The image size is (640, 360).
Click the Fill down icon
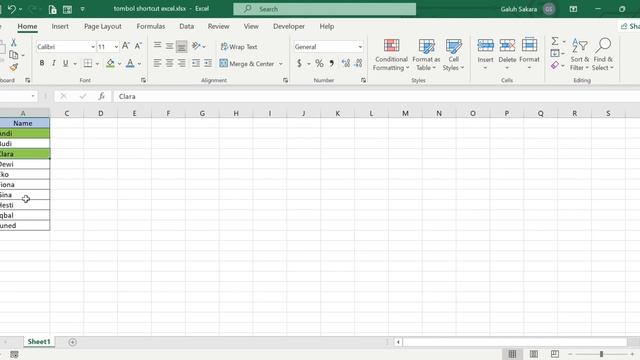[555, 53]
